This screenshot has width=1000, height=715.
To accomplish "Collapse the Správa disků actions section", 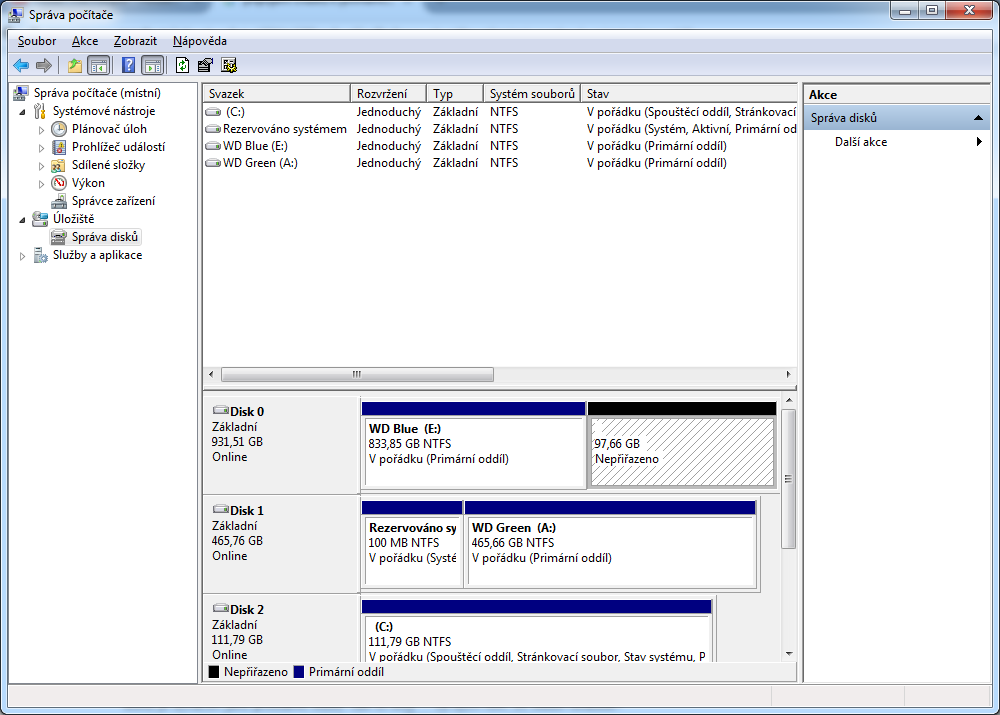I will (978, 118).
